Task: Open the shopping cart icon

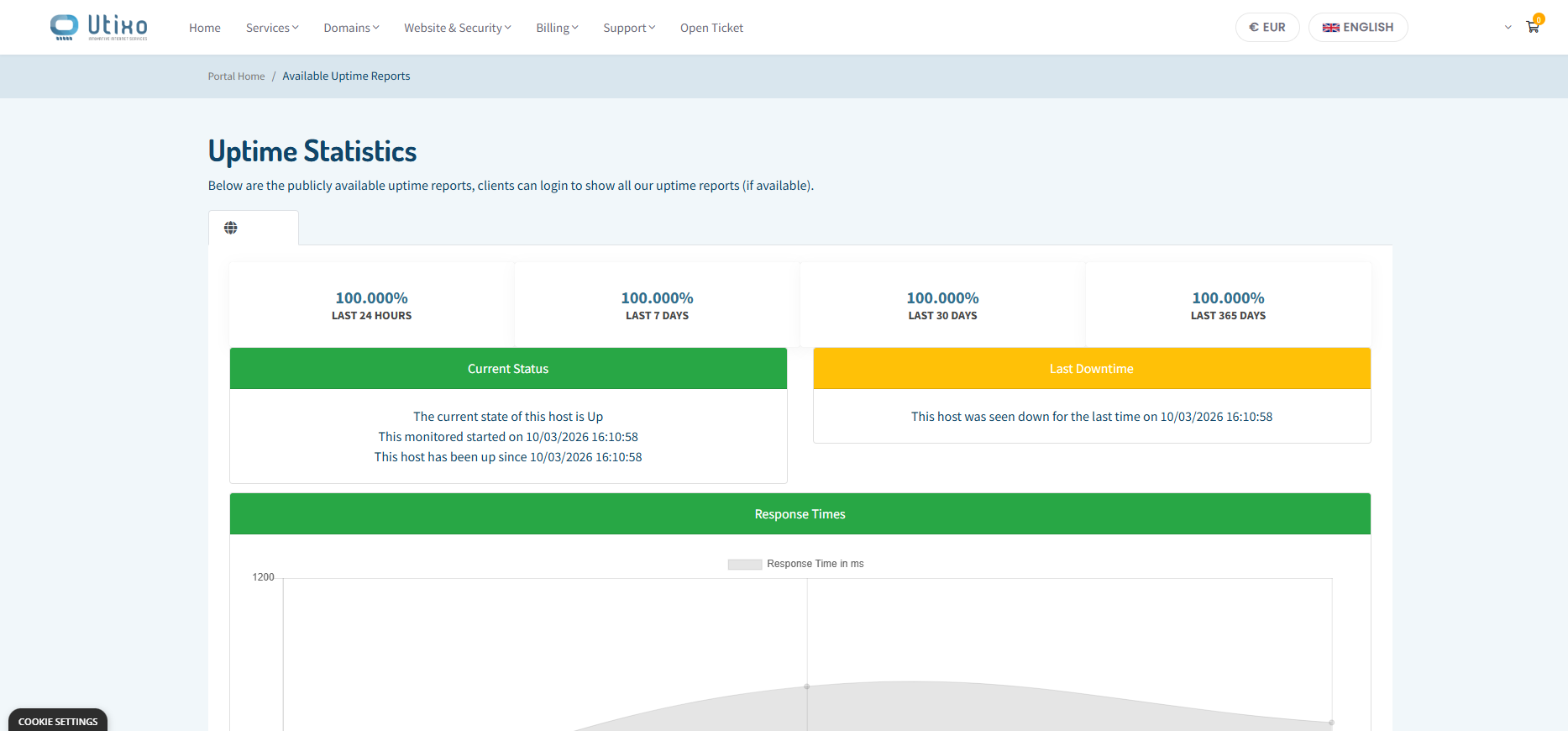Action: point(1533,27)
